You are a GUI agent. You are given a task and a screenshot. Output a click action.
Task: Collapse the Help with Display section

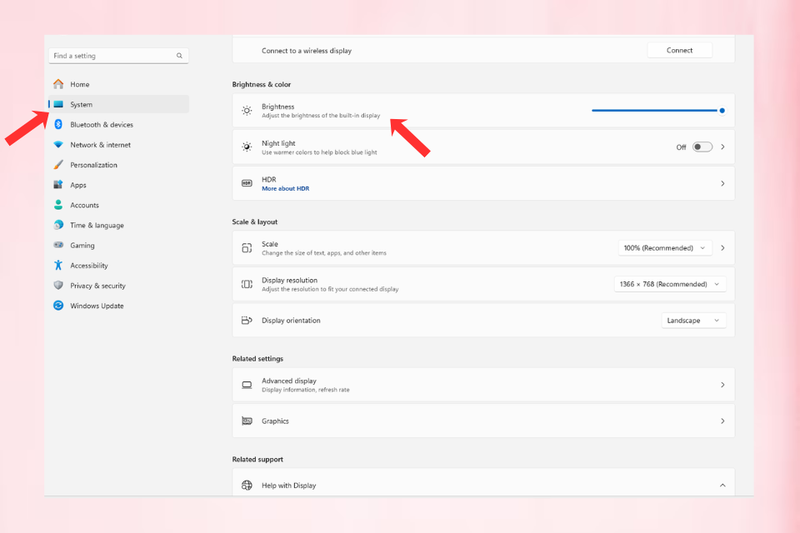pyautogui.click(x=722, y=486)
